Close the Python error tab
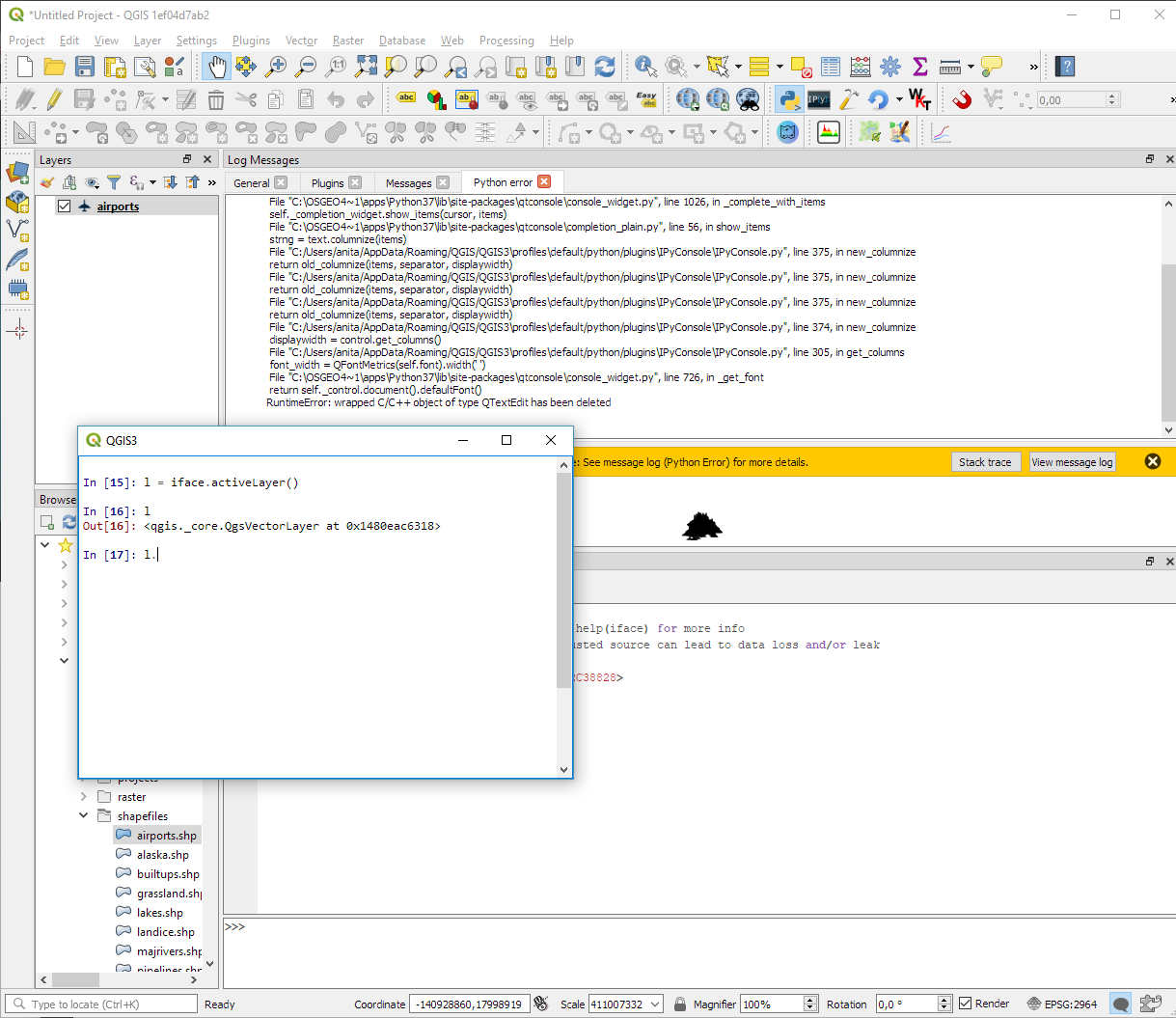This screenshot has height=1018, width=1176. point(544,181)
